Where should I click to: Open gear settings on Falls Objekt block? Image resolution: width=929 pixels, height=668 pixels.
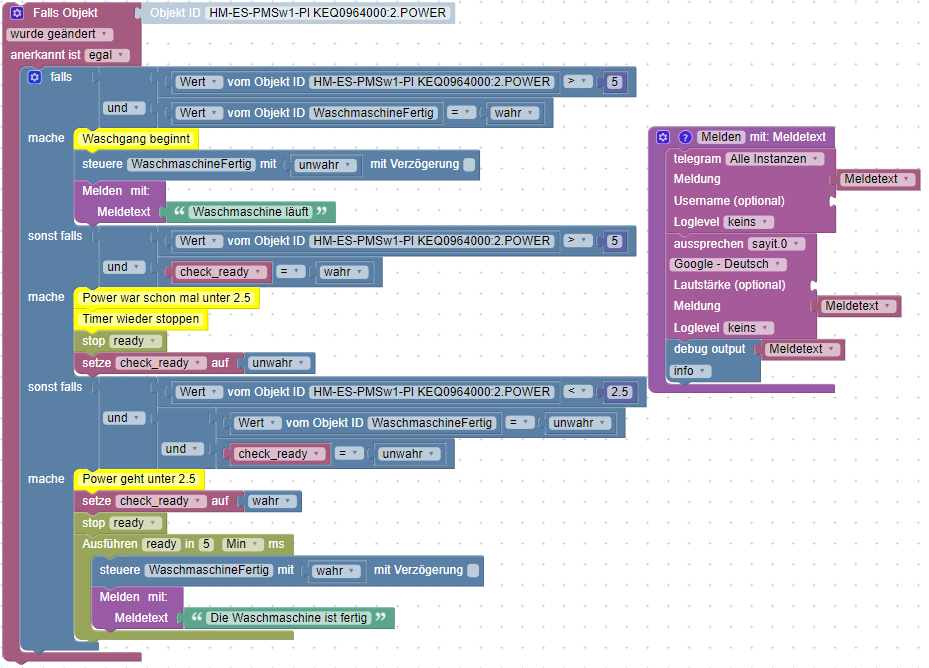pyautogui.click(x=17, y=13)
